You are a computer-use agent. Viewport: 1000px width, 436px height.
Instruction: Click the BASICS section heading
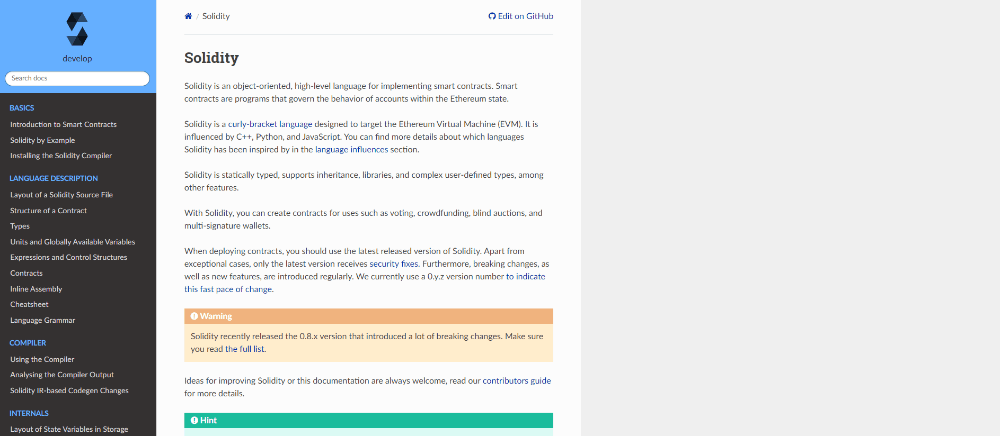pyautogui.click(x=22, y=108)
